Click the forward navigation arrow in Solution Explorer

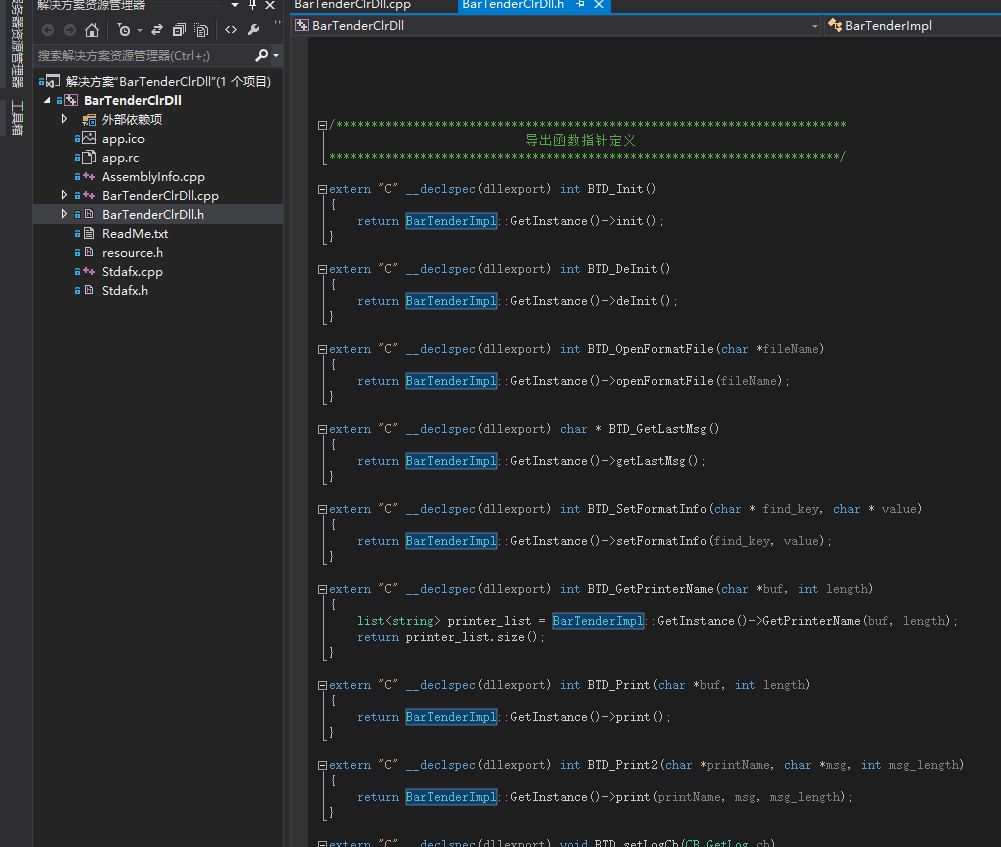tap(69, 30)
